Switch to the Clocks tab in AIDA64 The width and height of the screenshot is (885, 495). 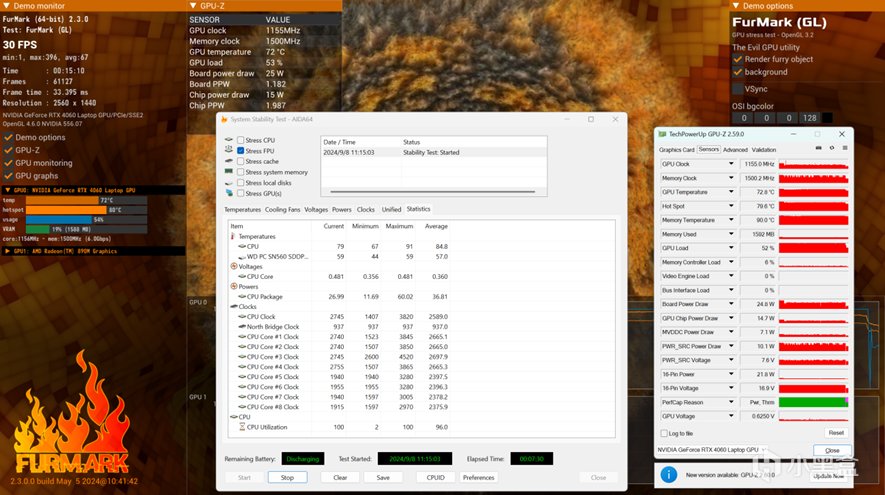click(365, 209)
